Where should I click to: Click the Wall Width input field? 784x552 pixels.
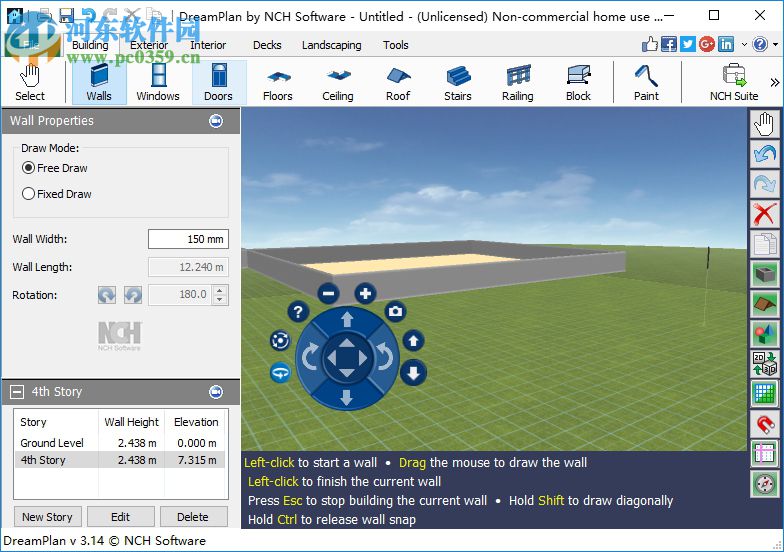[x=188, y=239]
